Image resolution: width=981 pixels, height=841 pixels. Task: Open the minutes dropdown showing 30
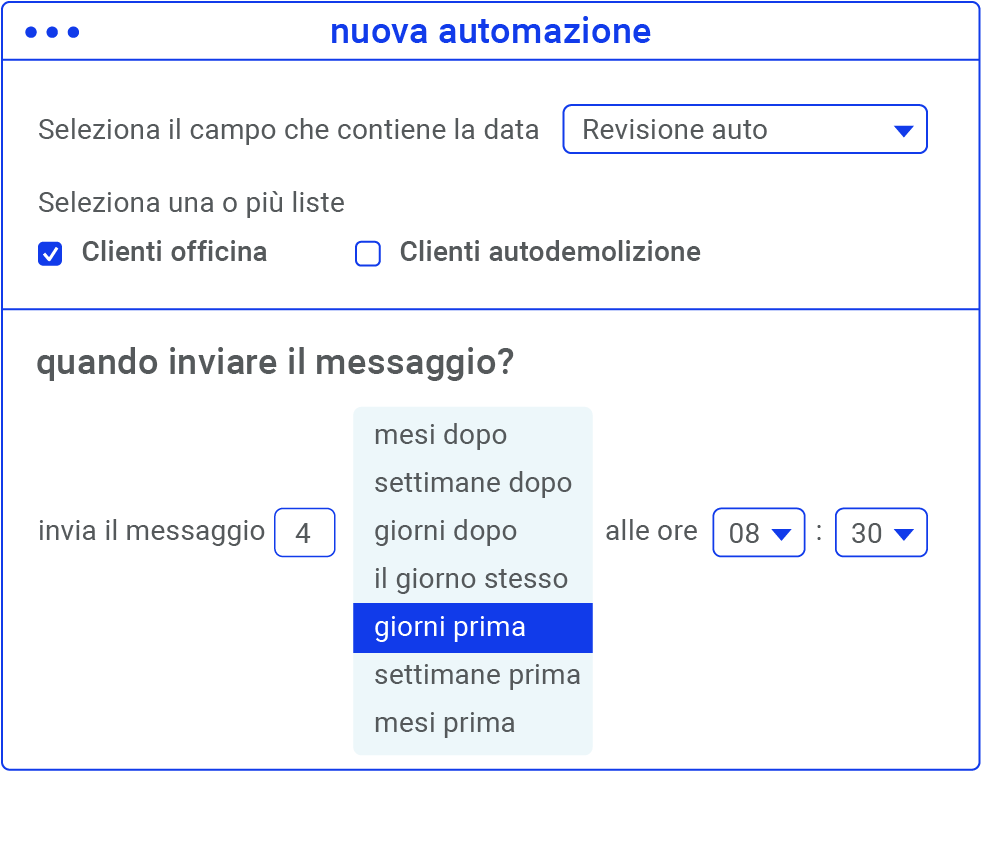pyautogui.click(x=881, y=532)
